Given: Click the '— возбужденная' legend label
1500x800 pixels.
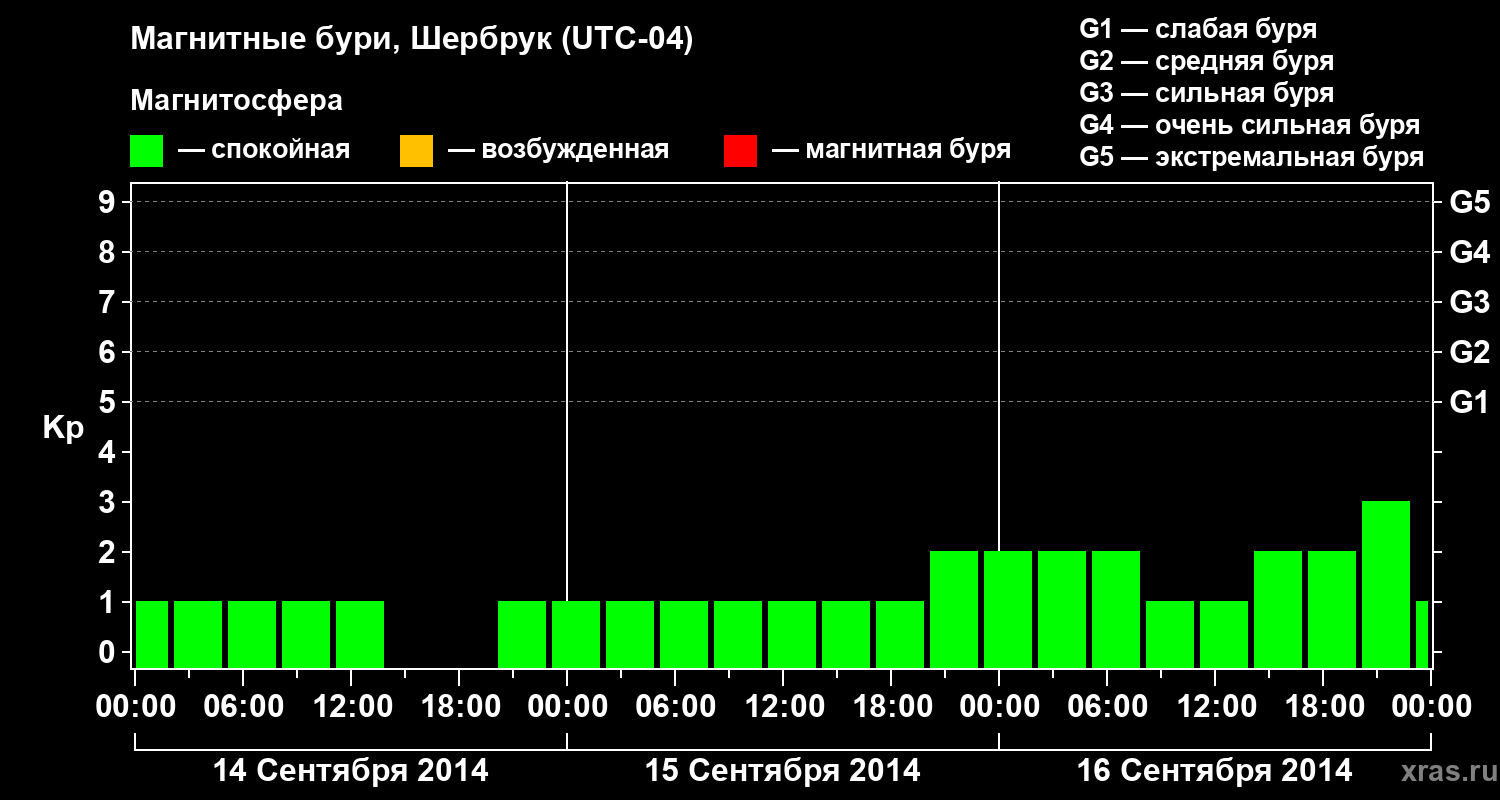Looking at the screenshot, I should pyautogui.click(x=558, y=151).
